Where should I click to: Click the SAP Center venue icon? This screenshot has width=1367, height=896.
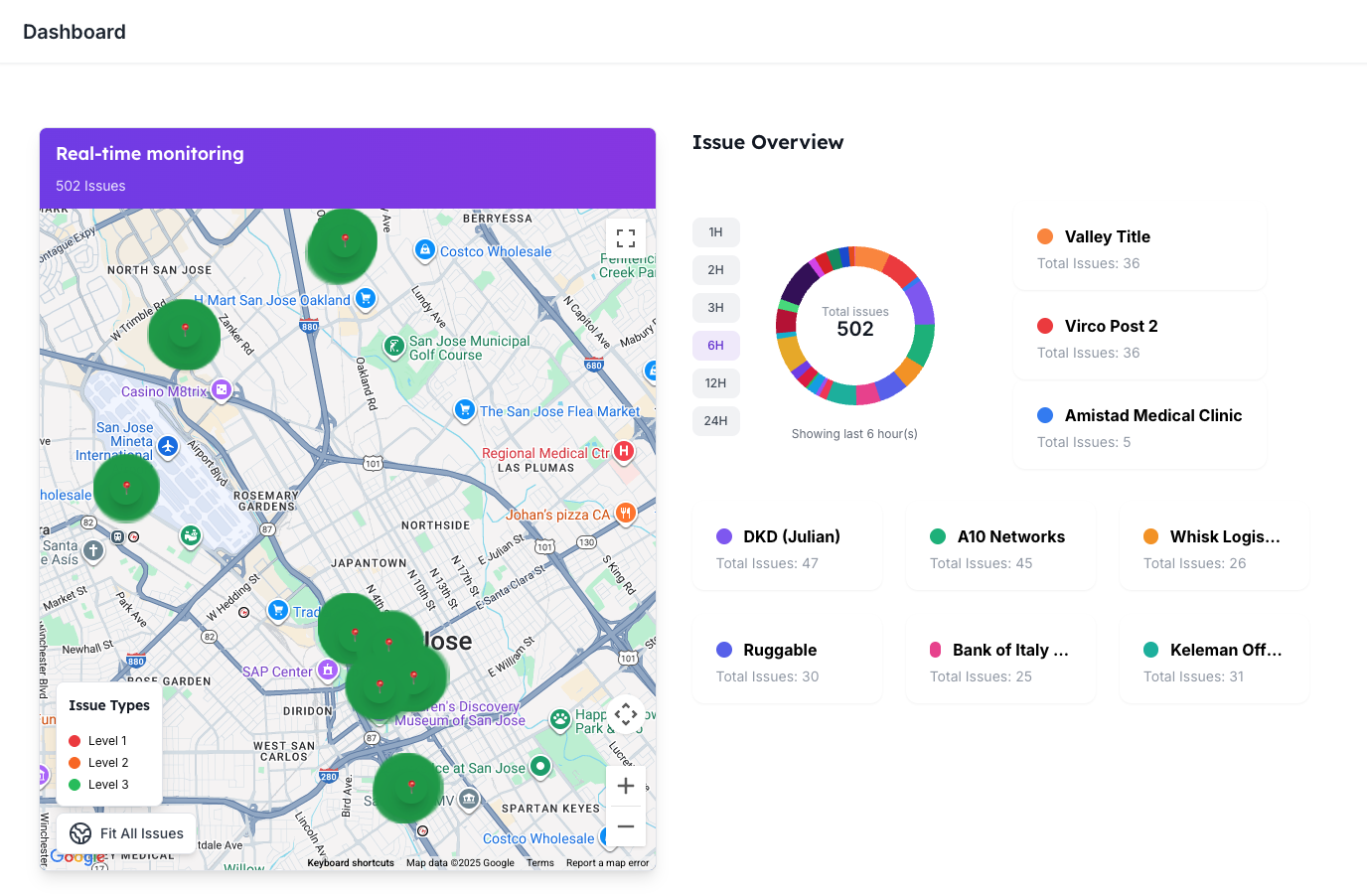328,671
